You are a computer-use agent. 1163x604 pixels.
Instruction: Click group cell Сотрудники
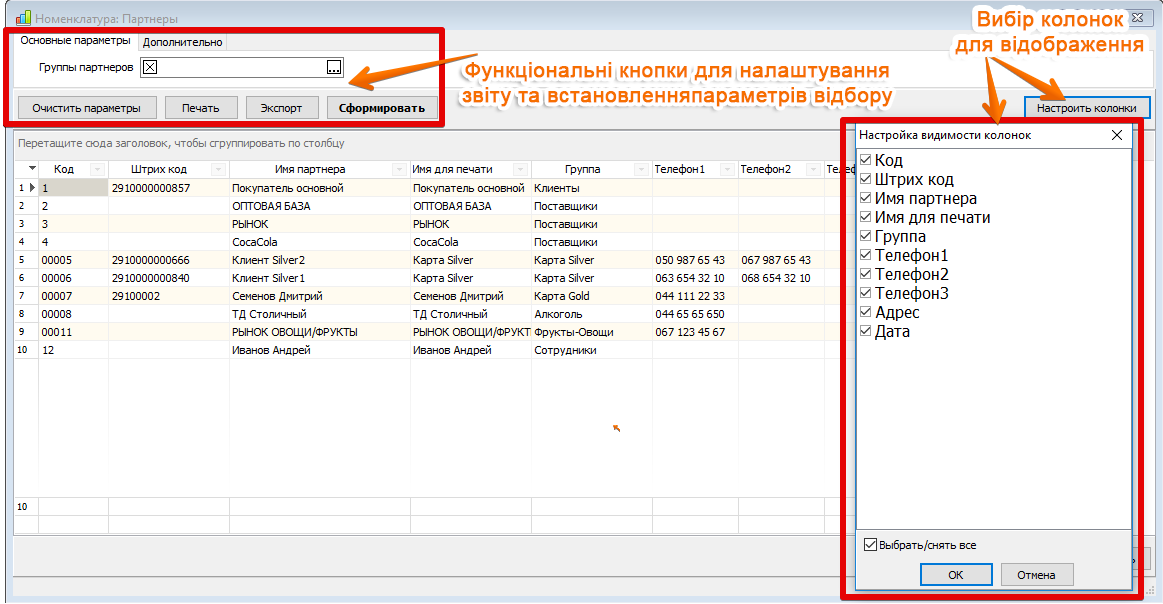coord(592,349)
